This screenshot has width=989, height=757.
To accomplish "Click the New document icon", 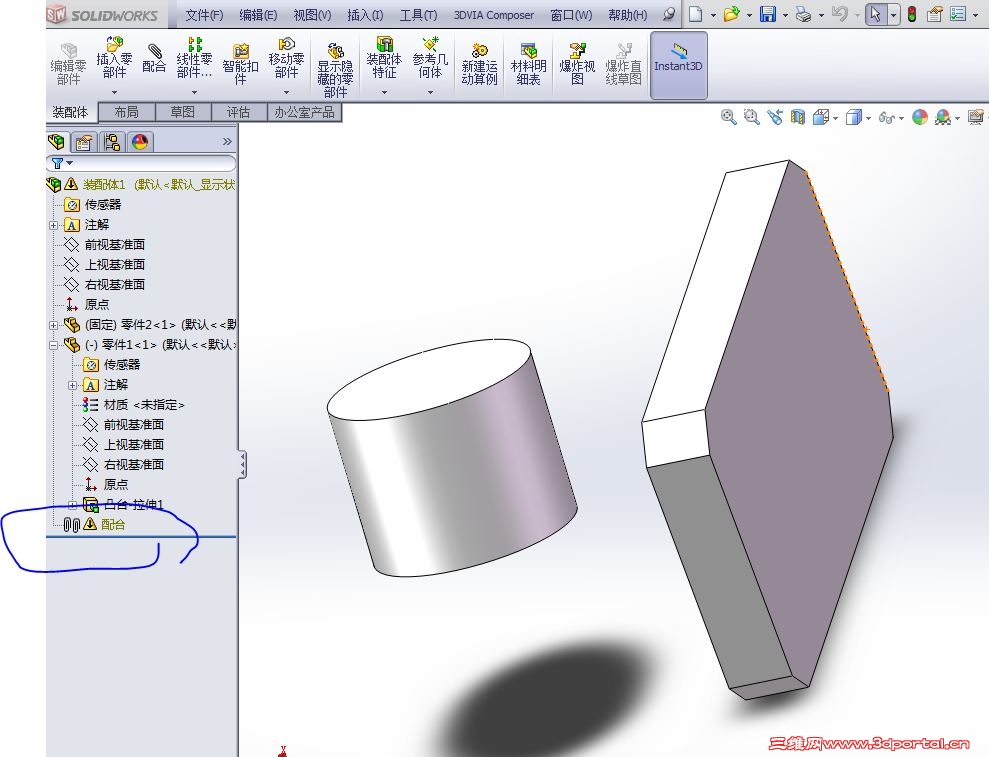I will [x=696, y=14].
